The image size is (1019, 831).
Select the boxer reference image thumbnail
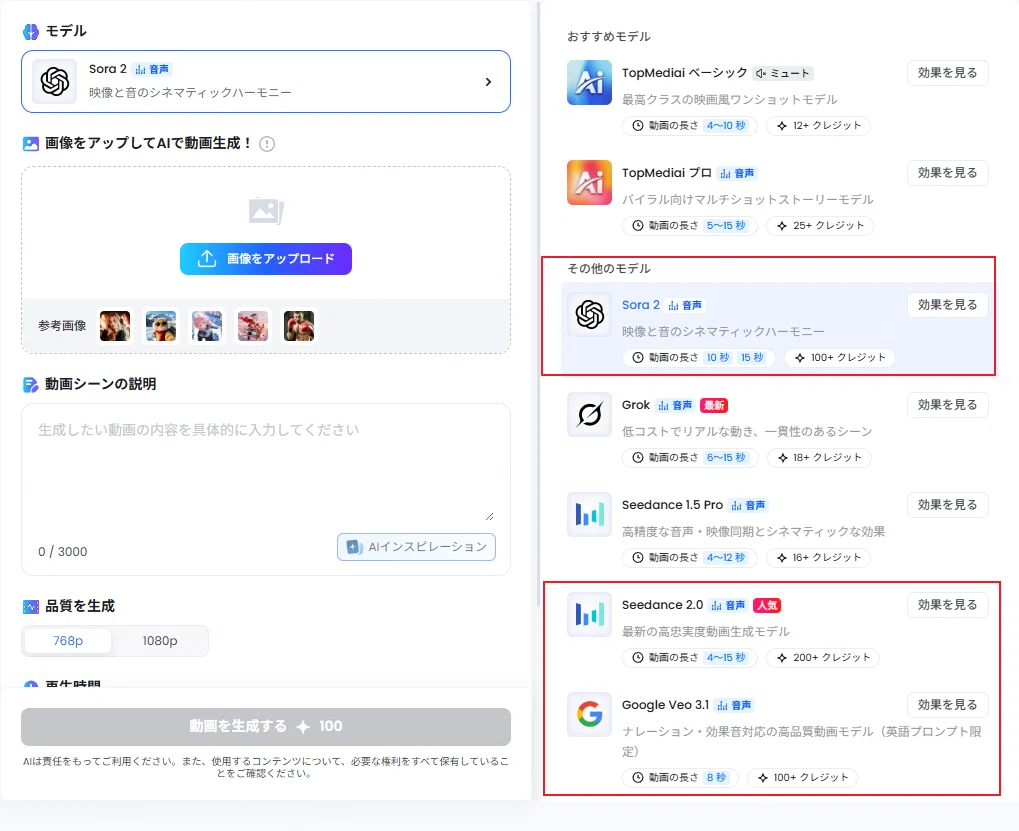(300, 326)
